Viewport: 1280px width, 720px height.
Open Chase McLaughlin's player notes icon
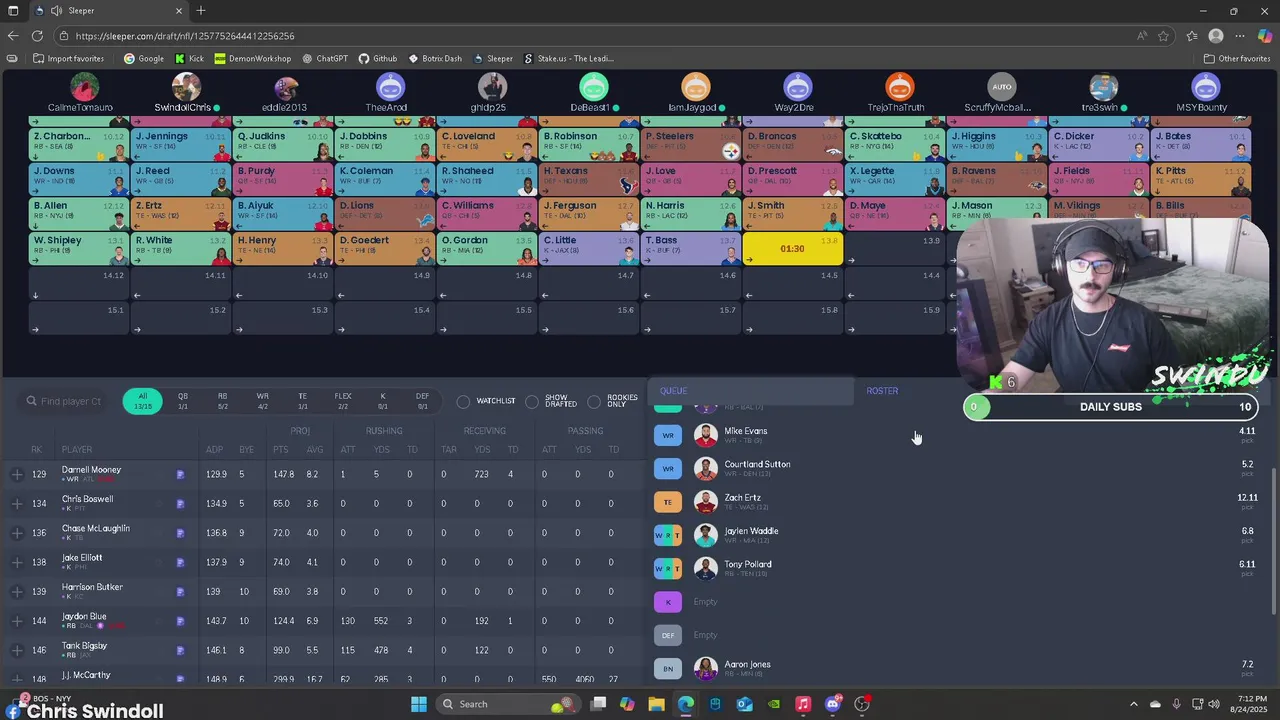click(180, 533)
